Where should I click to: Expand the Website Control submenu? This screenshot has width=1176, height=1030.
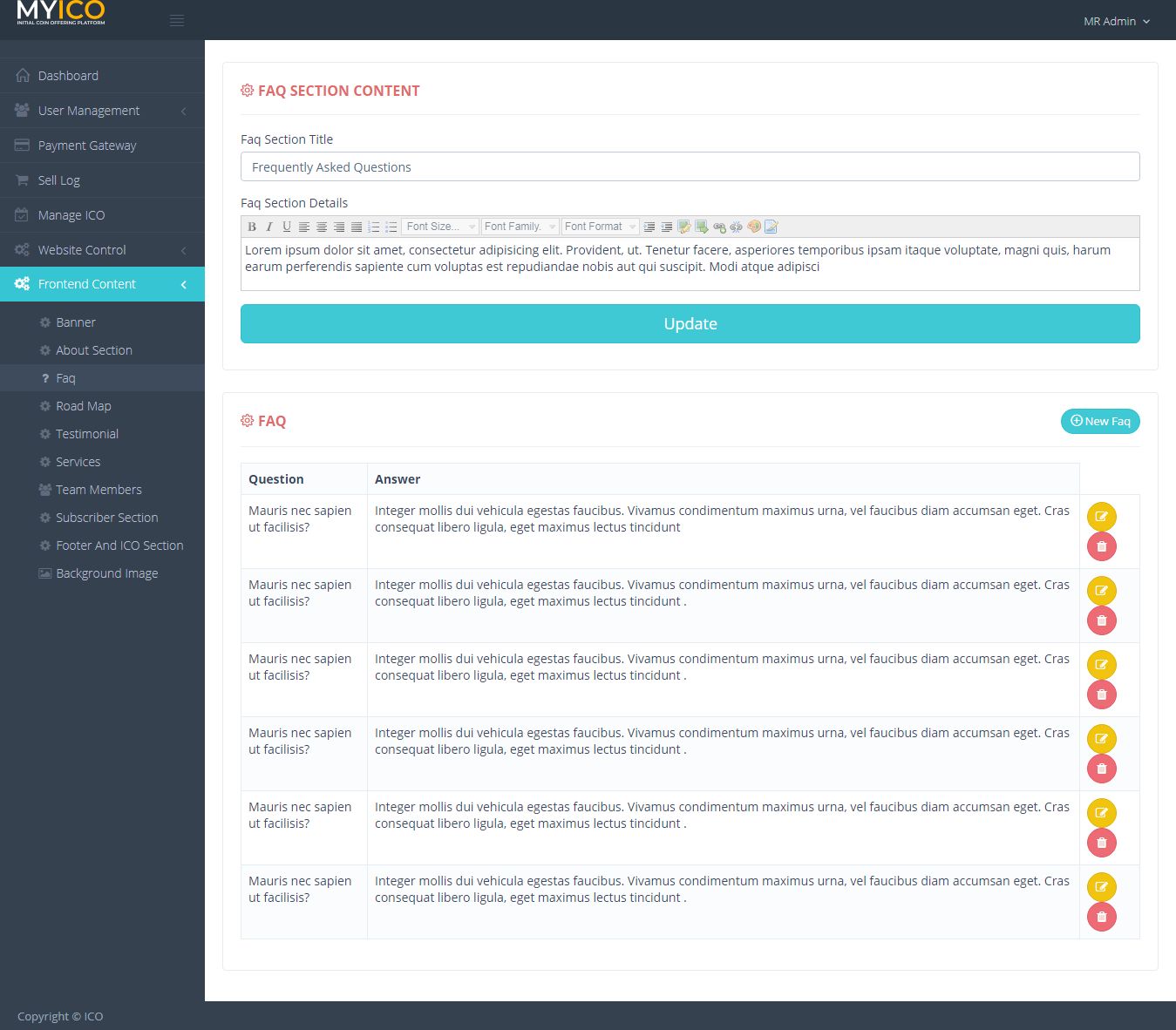coord(102,250)
